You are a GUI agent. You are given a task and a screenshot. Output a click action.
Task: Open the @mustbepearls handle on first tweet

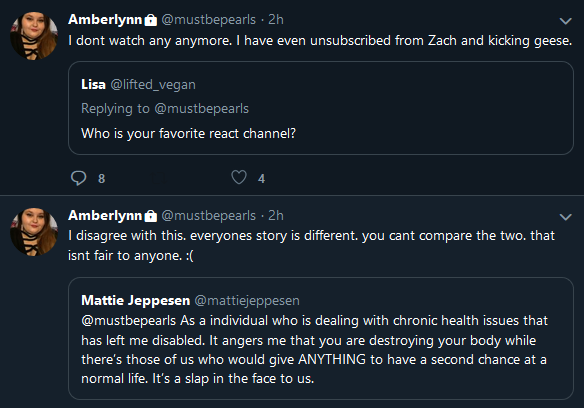(x=209, y=19)
